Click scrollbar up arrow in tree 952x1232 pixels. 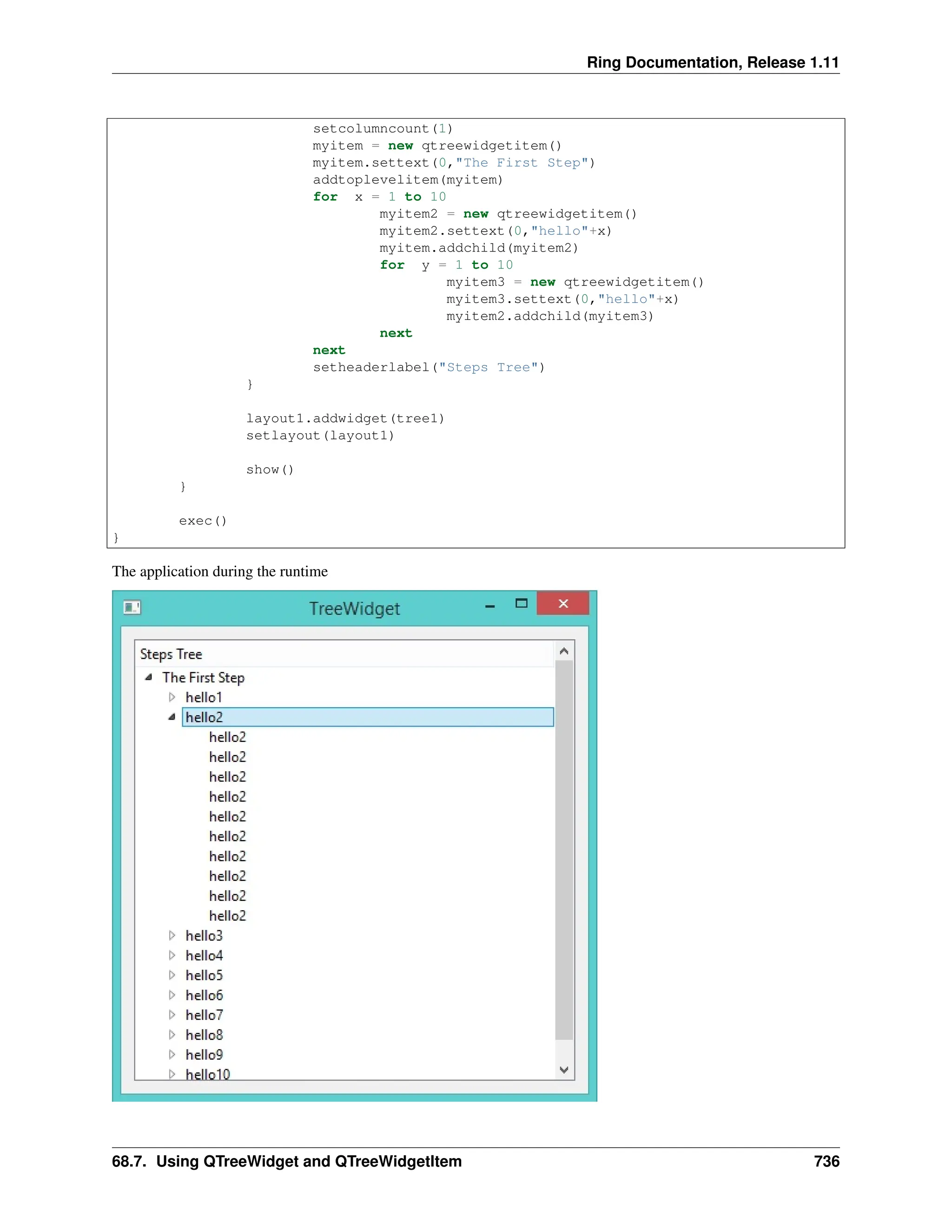tap(563, 651)
